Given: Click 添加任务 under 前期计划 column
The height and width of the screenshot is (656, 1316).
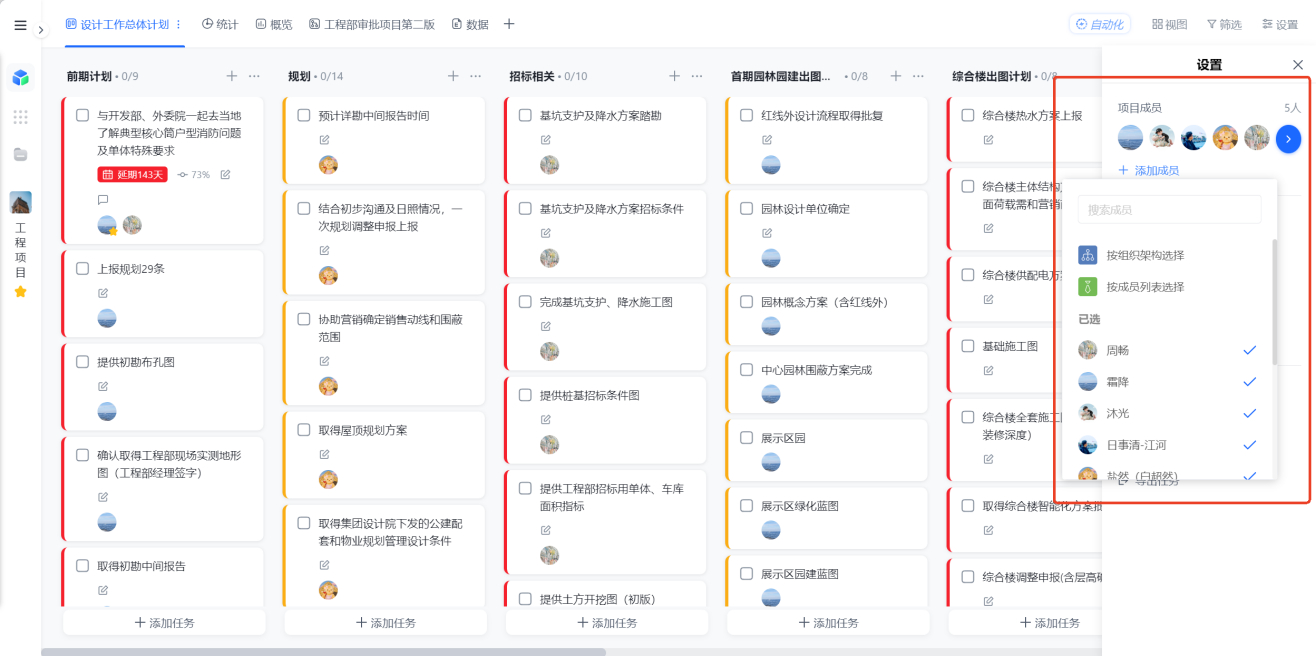Looking at the screenshot, I should (x=164, y=623).
